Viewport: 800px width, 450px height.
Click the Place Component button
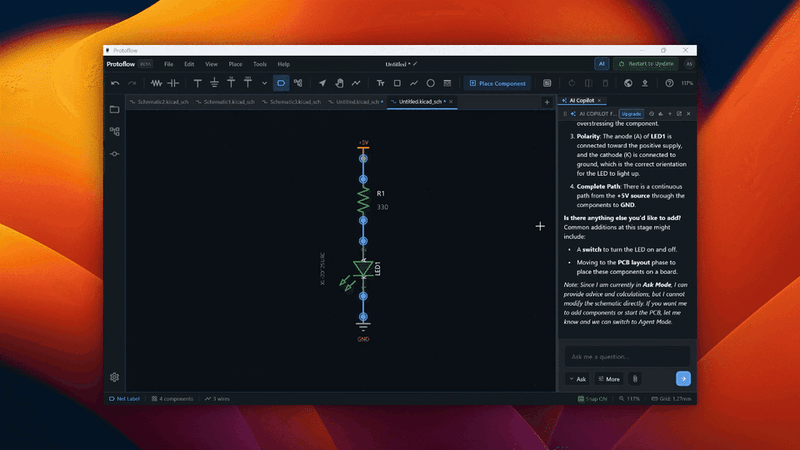click(x=497, y=83)
